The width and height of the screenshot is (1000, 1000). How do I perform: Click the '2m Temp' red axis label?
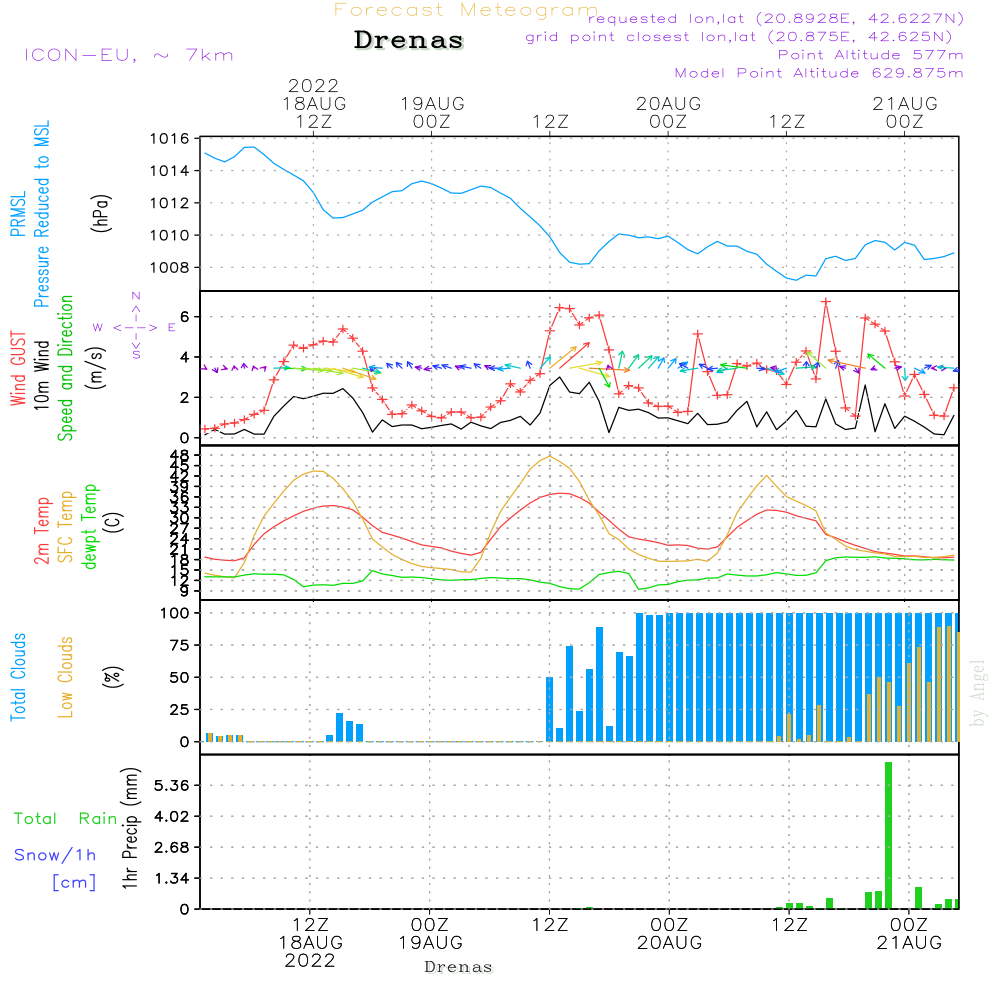[x=41, y=531]
